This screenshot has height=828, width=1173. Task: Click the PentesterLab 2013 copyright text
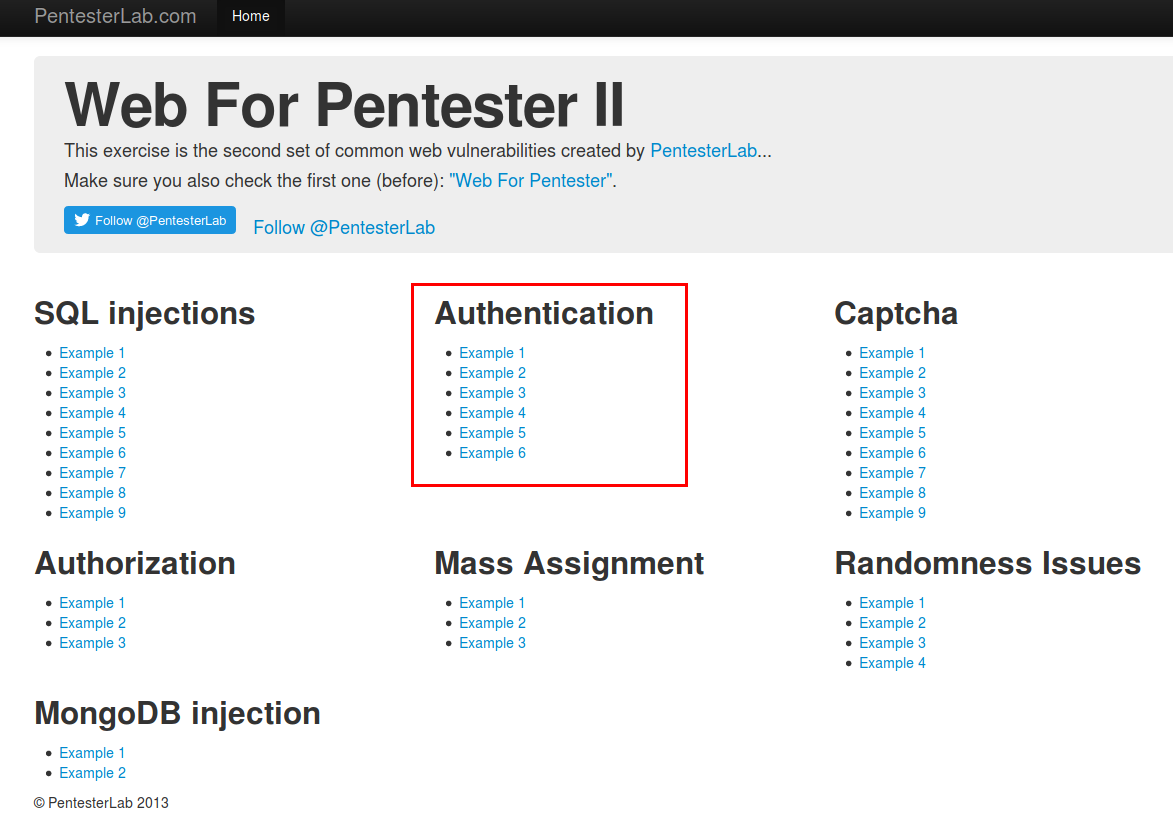click(x=99, y=802)
